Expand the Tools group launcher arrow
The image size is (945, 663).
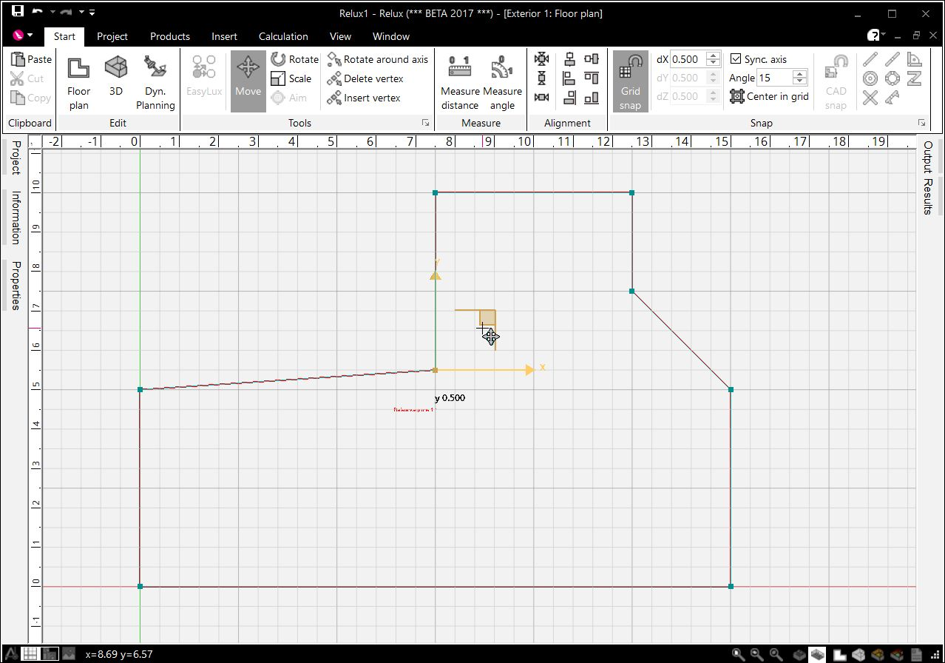point(425,123)
